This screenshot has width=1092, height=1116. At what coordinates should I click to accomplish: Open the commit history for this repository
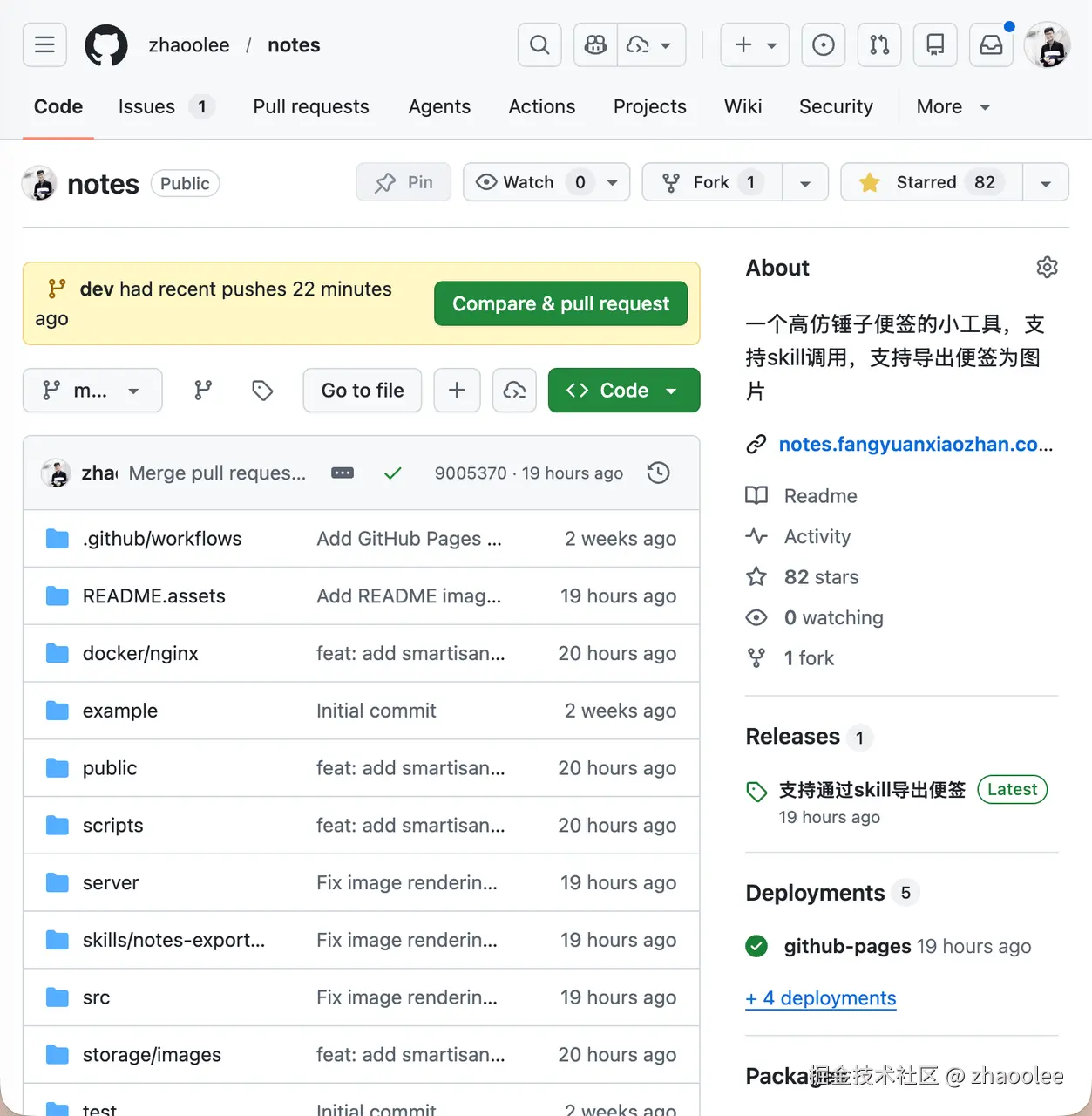click(658, 473)
